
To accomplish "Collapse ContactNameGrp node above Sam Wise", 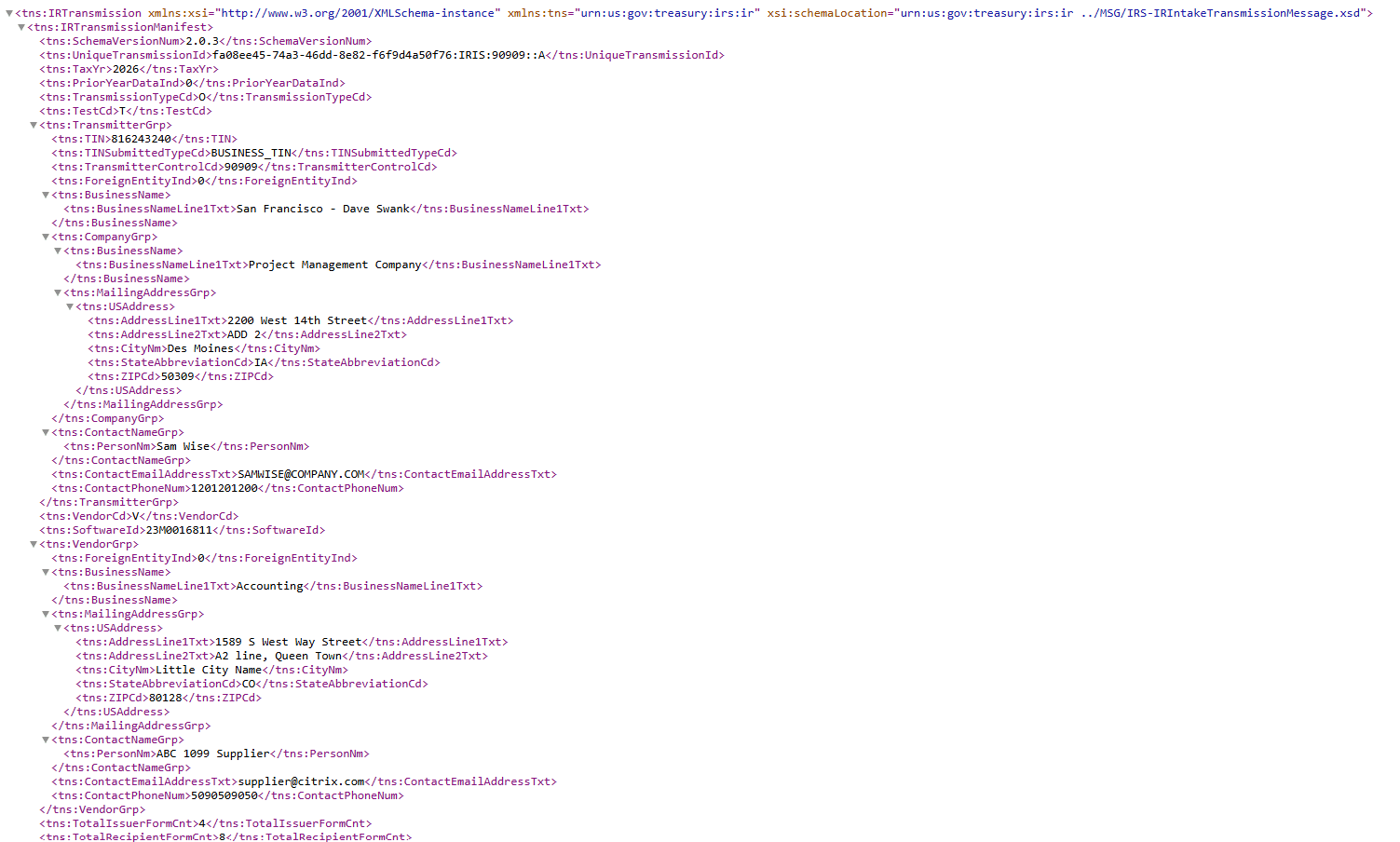I will coord(46,432).
